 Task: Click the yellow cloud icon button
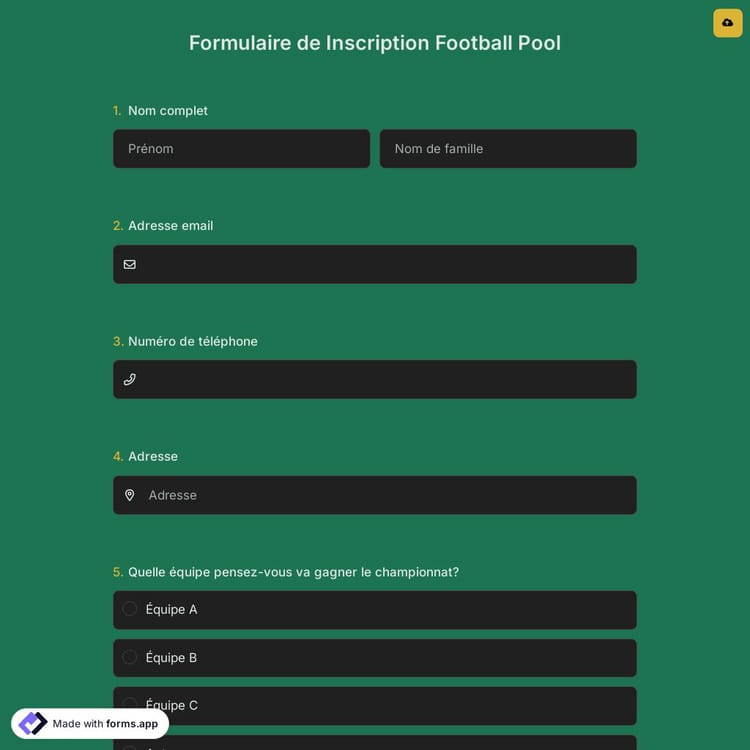click(x=727, y=23)
